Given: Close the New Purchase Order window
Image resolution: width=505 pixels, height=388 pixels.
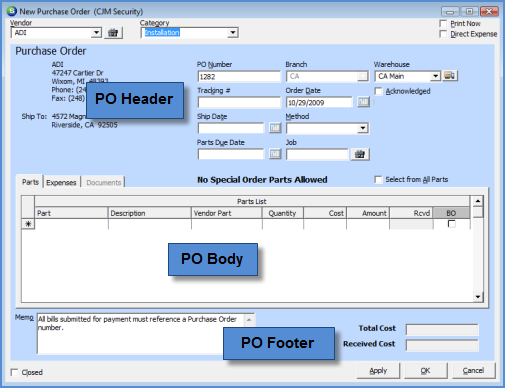Looking at the screenshot, I should [489, 12].
